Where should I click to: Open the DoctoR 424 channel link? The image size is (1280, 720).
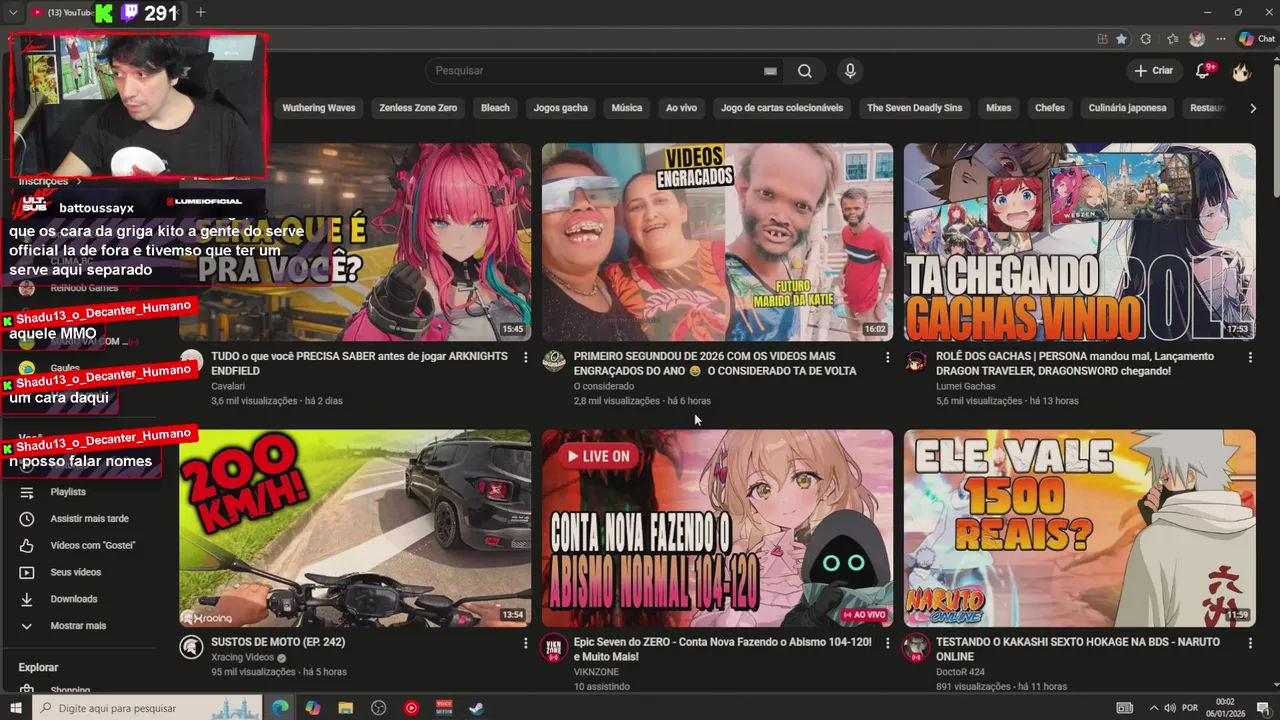click(x=960, y=672)
